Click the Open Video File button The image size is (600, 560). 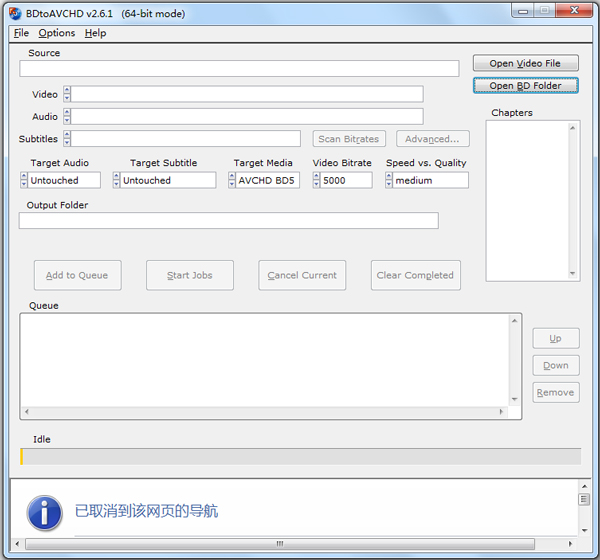(x=525, y=63)
